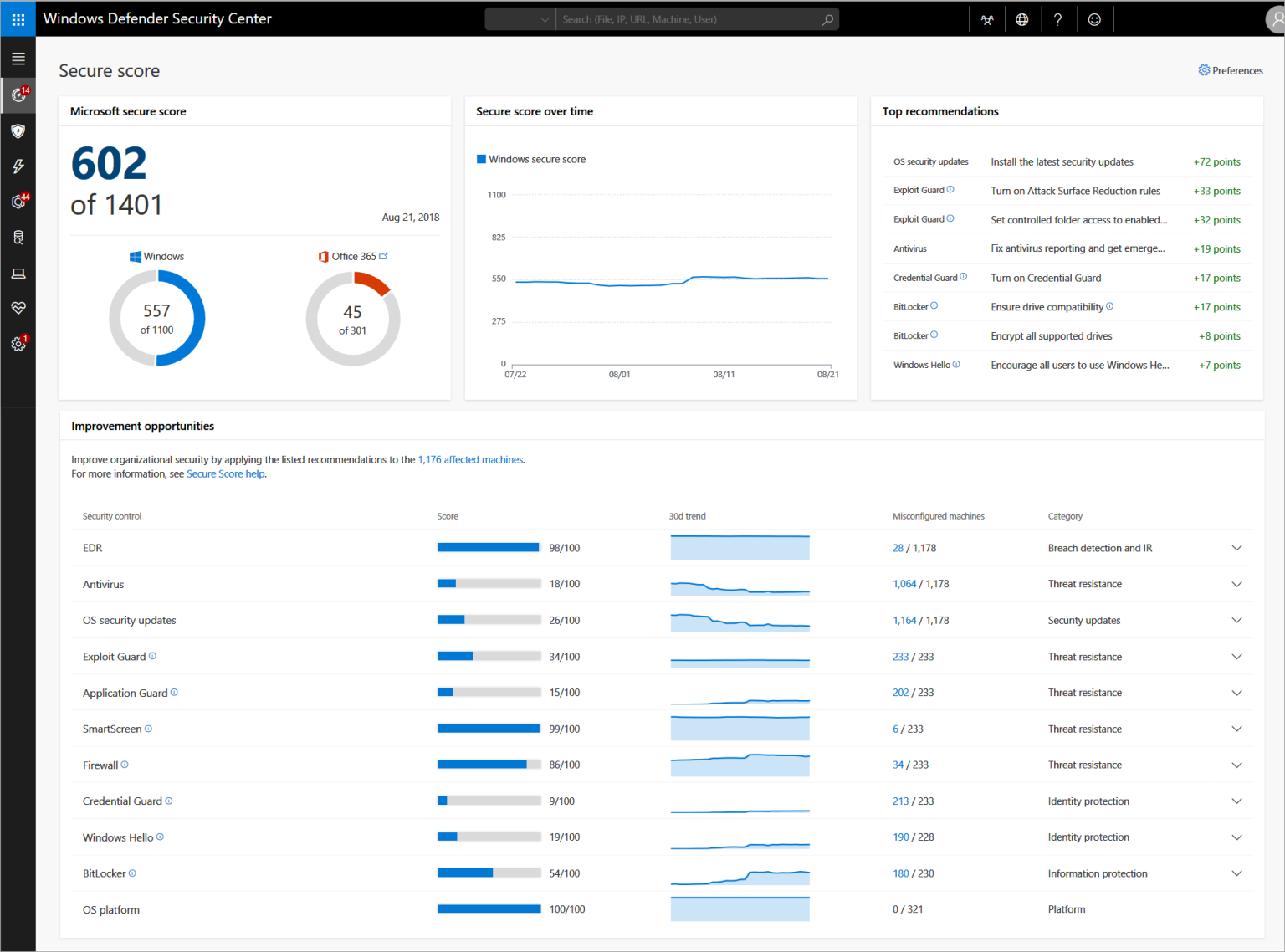Open the Security operations shield icon in sidebar
The height and width of the screenshot is (952, 1285).
(x=18, y=131)
